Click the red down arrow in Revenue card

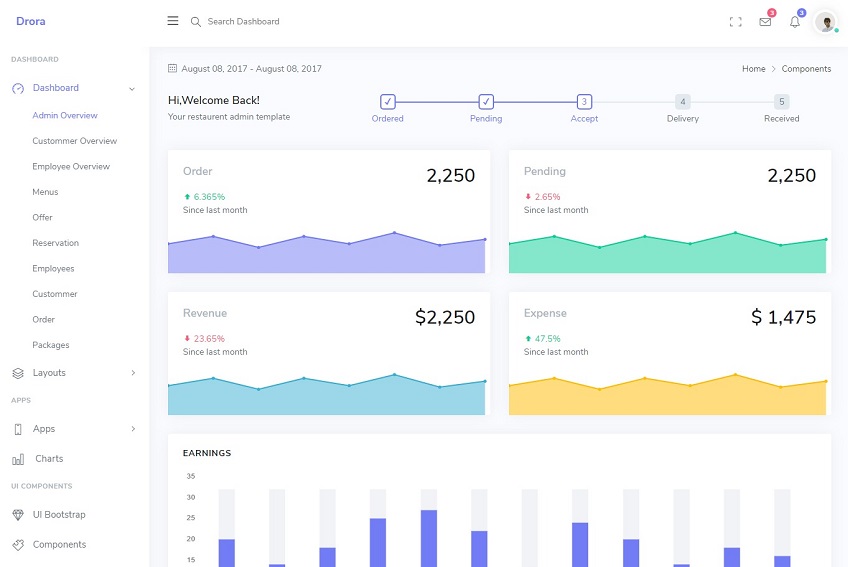point(187,338)
